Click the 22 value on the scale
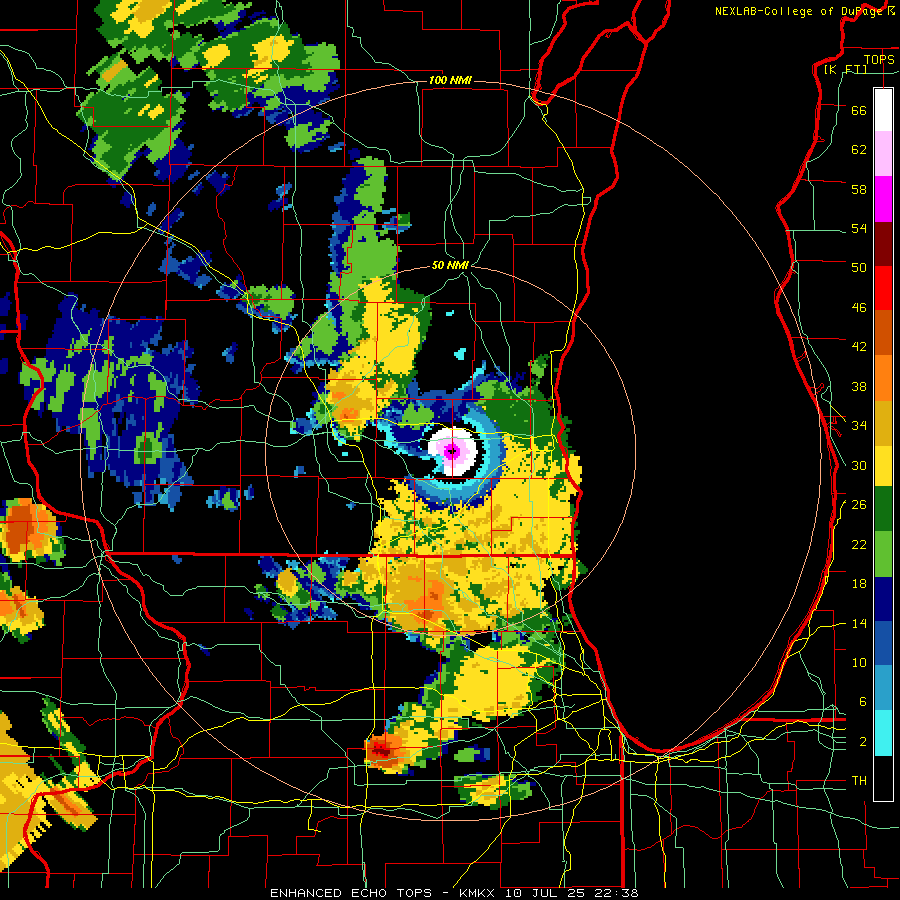The image size is (900, 900). [859, 544]
